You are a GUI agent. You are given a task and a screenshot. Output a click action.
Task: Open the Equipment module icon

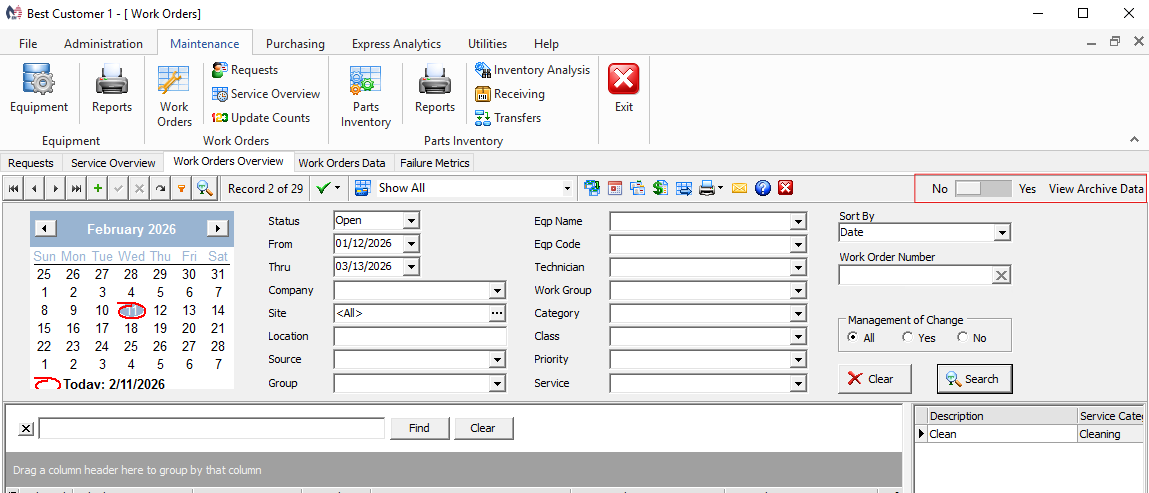point(38,88)
